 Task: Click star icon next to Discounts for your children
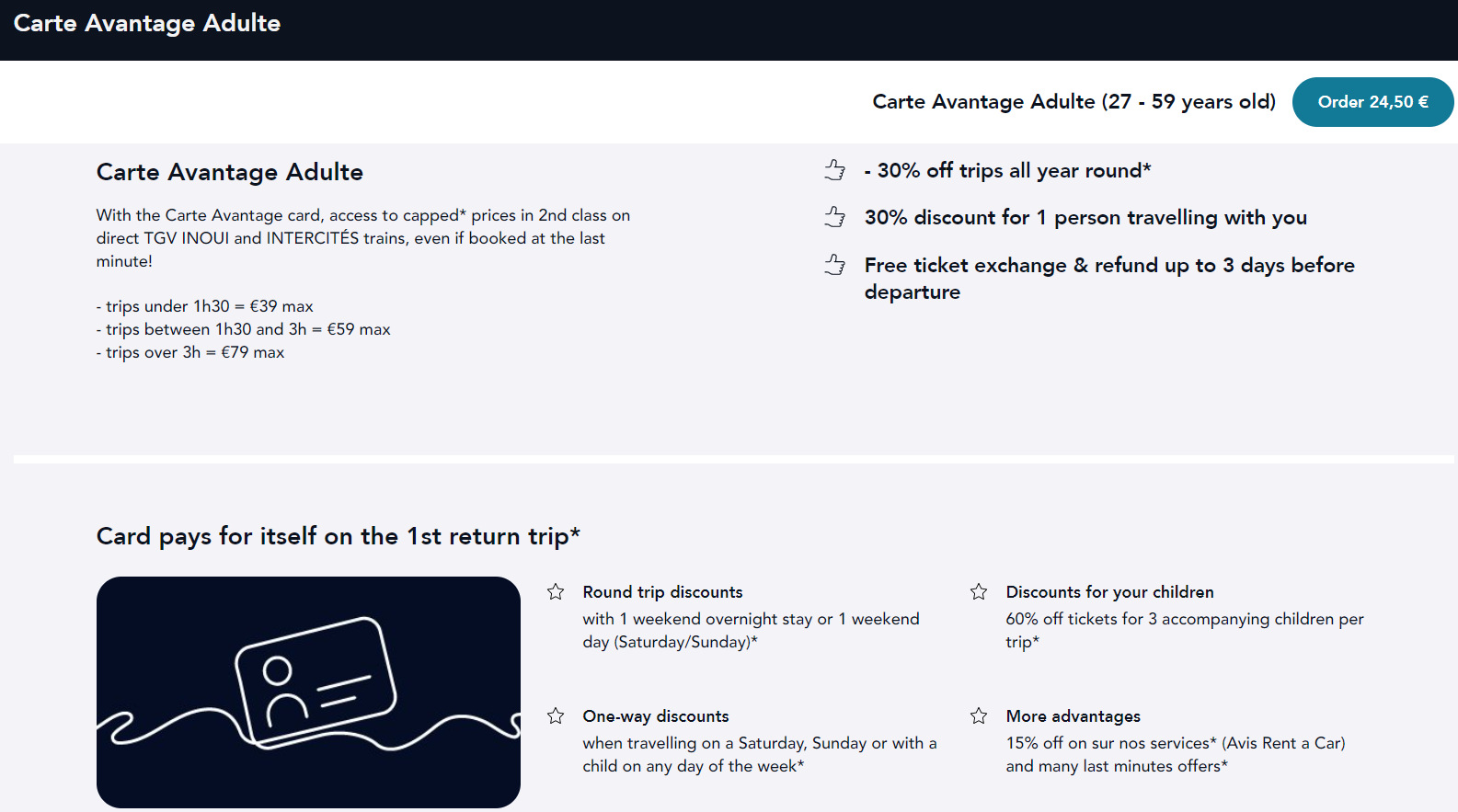[x=979, y=591]
